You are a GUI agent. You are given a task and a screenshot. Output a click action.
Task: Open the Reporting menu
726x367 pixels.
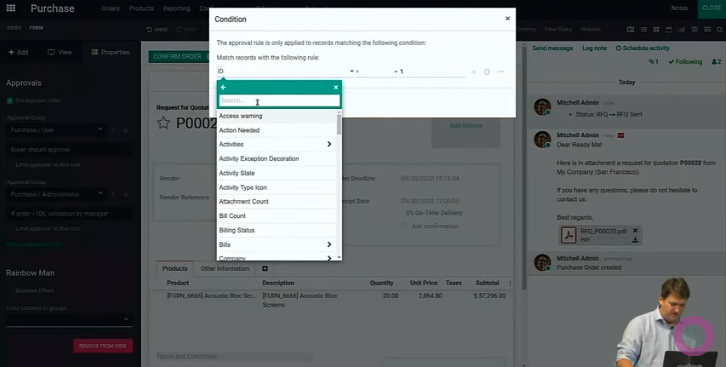(176, 8)
